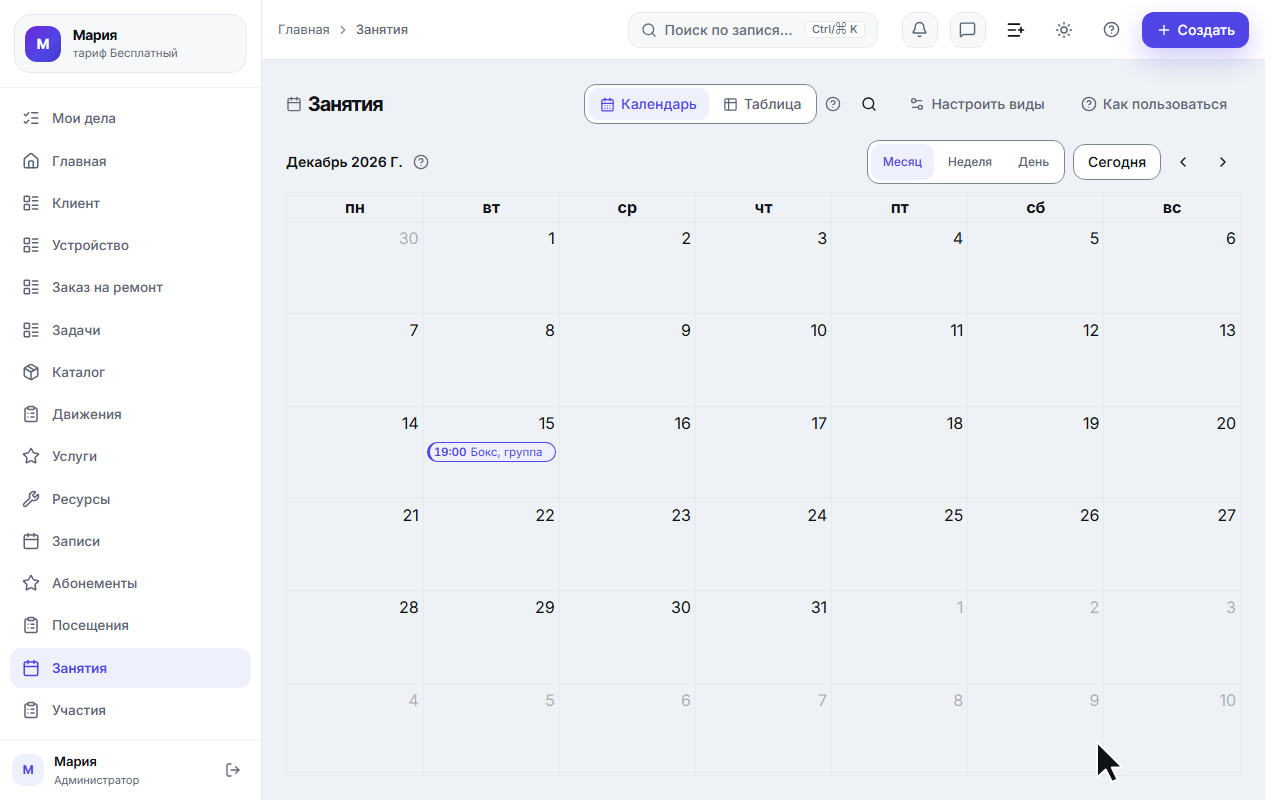Click the Ресурсы wrench icon
Image resolution: width=1280 pixels, height=800 pixels.
click(31, 499)
